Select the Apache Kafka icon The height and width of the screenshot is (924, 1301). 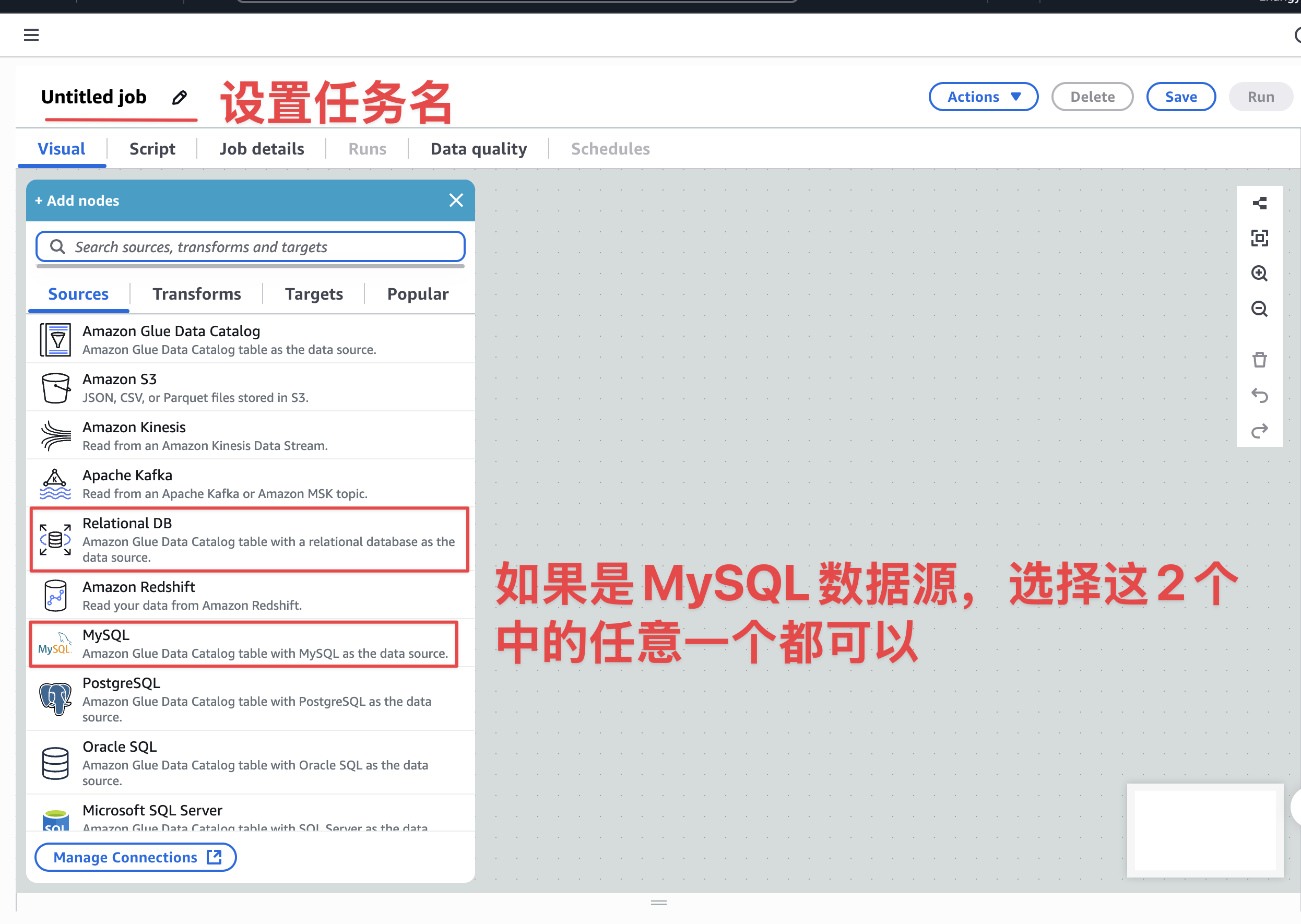point(55,483)
